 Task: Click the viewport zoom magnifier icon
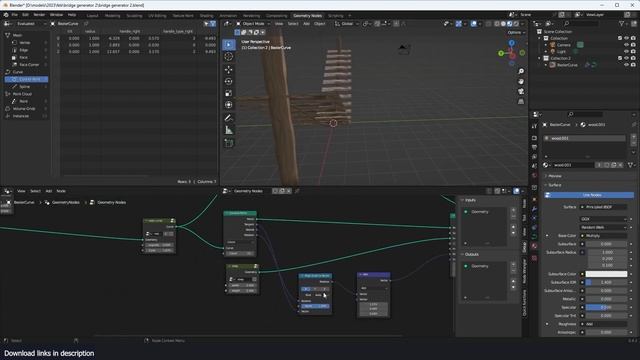521,71
